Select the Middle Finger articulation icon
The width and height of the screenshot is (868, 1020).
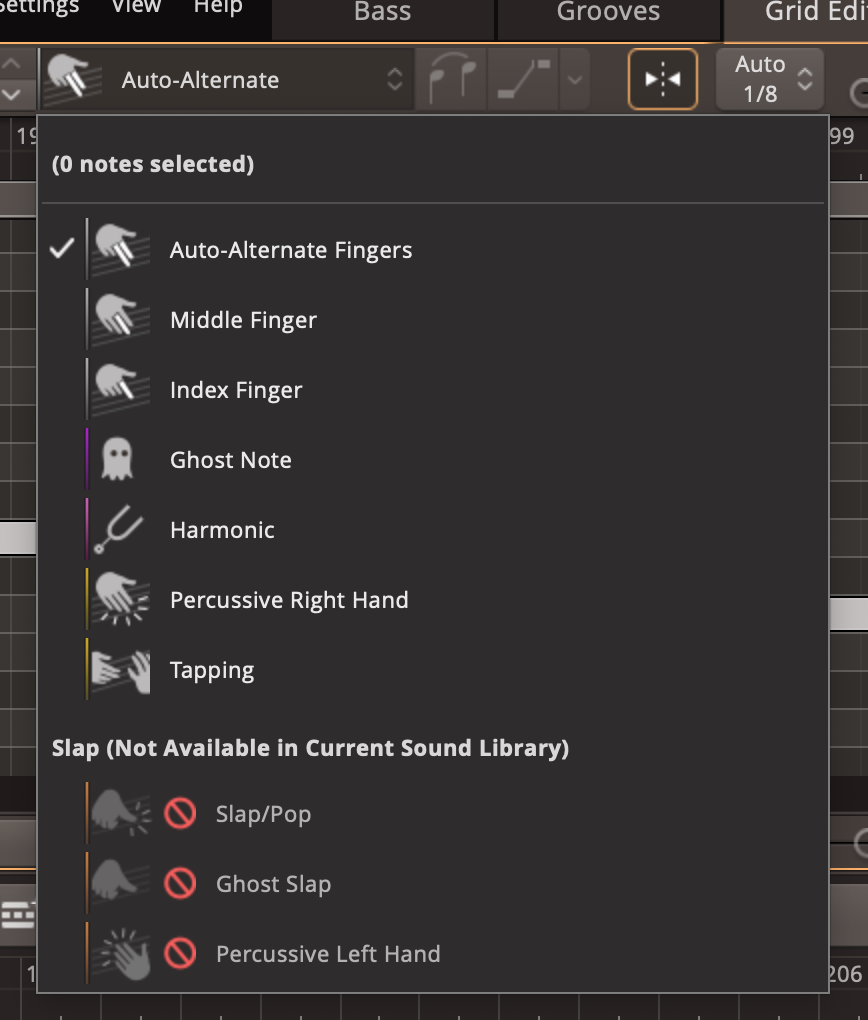coord(120,320)
